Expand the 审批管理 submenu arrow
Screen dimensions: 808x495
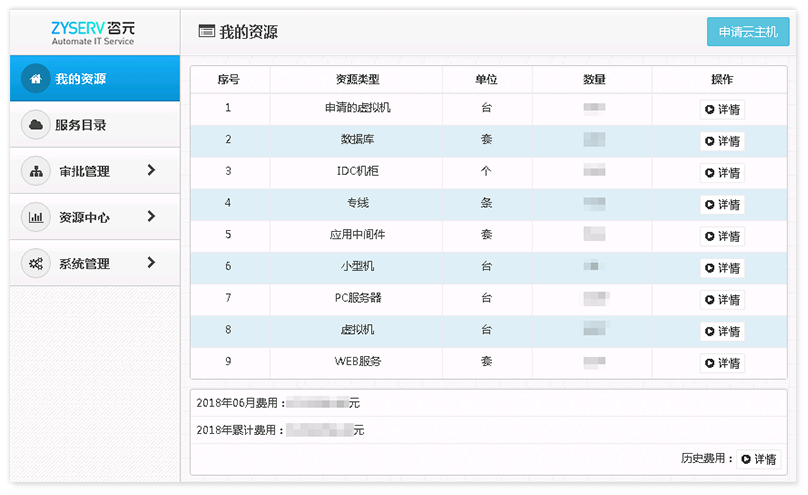151,171
